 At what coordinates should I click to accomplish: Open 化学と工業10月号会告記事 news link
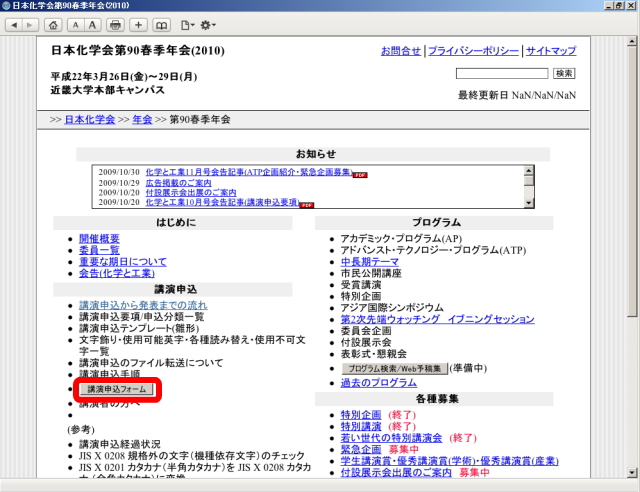click(222, 202)
